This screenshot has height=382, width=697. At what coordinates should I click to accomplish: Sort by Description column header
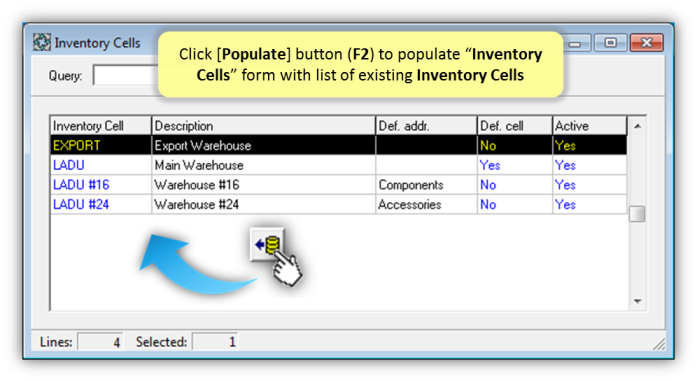pos(264,126)
